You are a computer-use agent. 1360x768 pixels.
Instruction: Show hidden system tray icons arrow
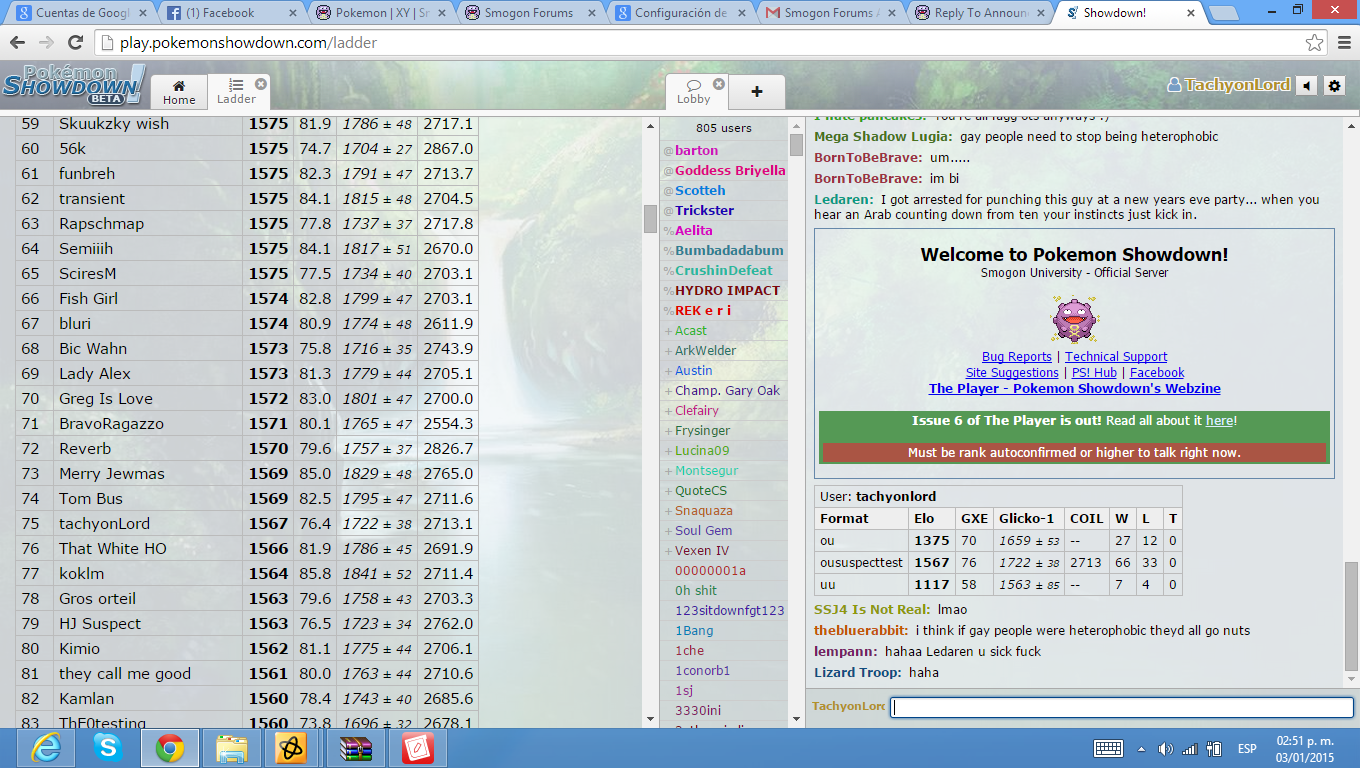1141,749
